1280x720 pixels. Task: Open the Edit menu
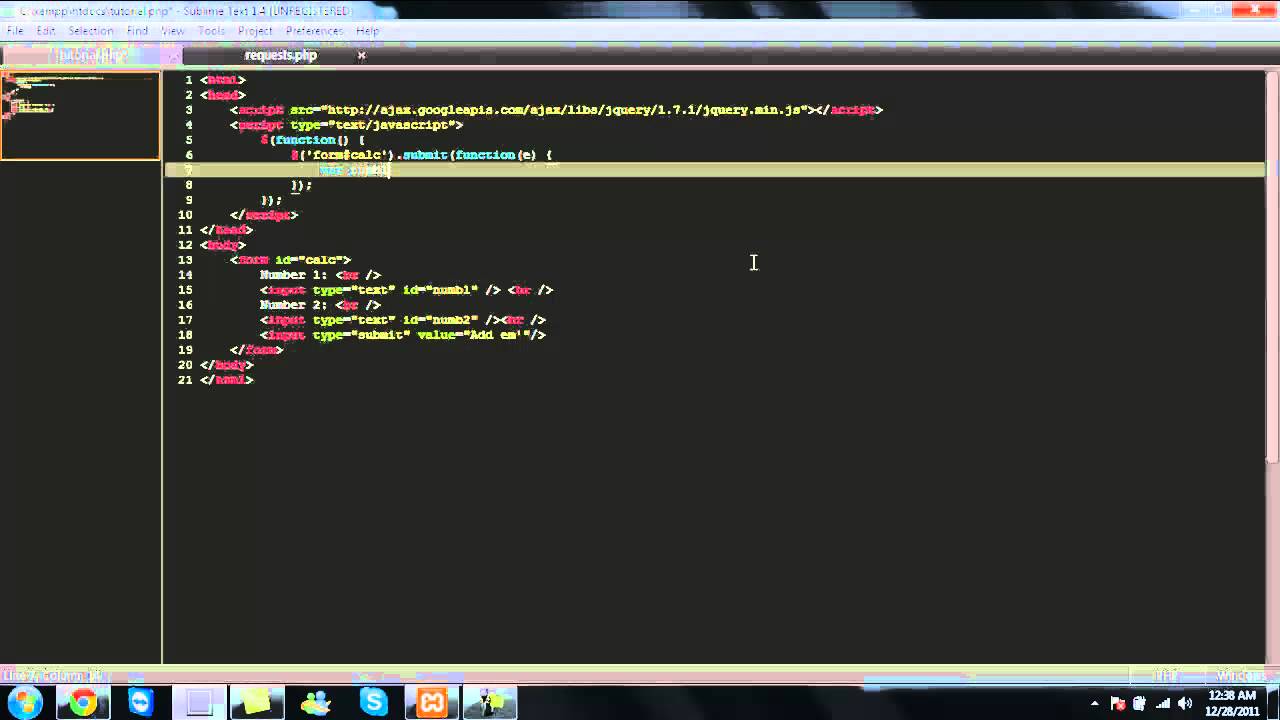[46, 31]
